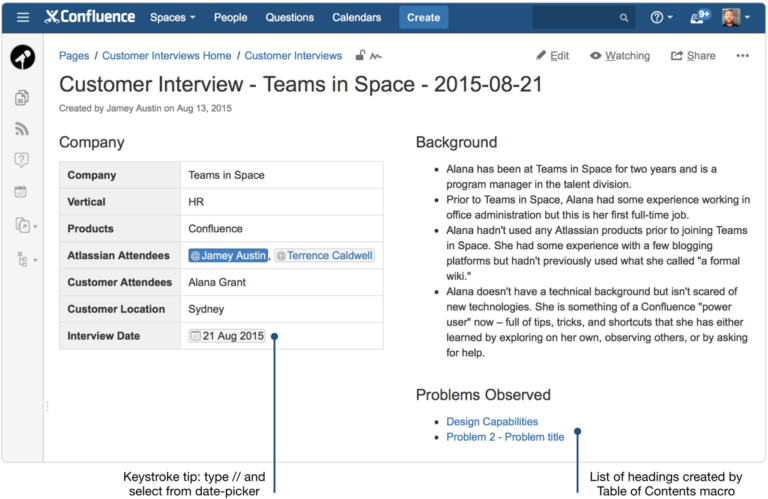The image size is (768, 499).
Task: Click the Atlassian Attendees row header
Action: pyautogui.click(x=120, y=256)
